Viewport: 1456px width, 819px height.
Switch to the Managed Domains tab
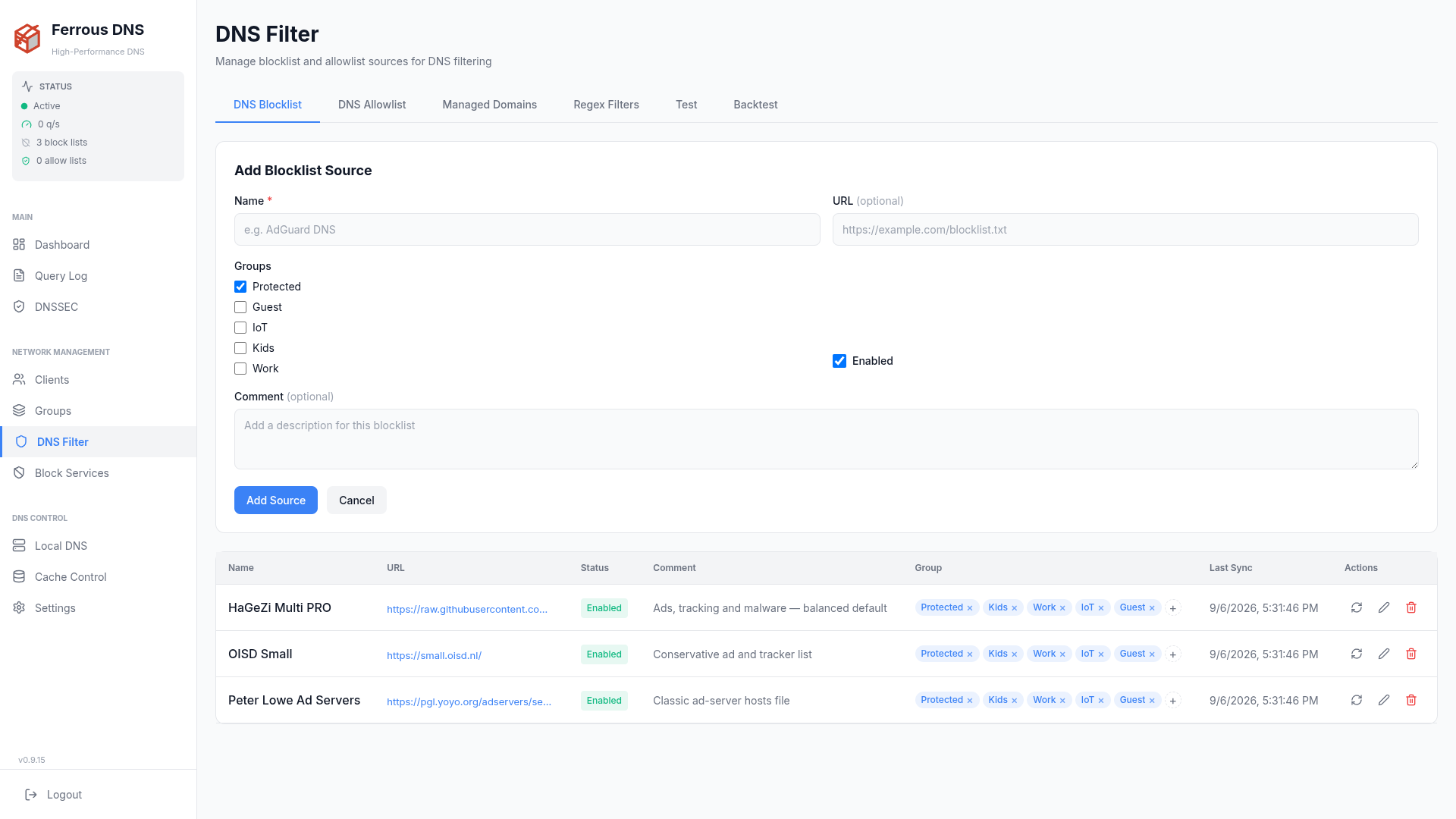(x=490, y=105)
